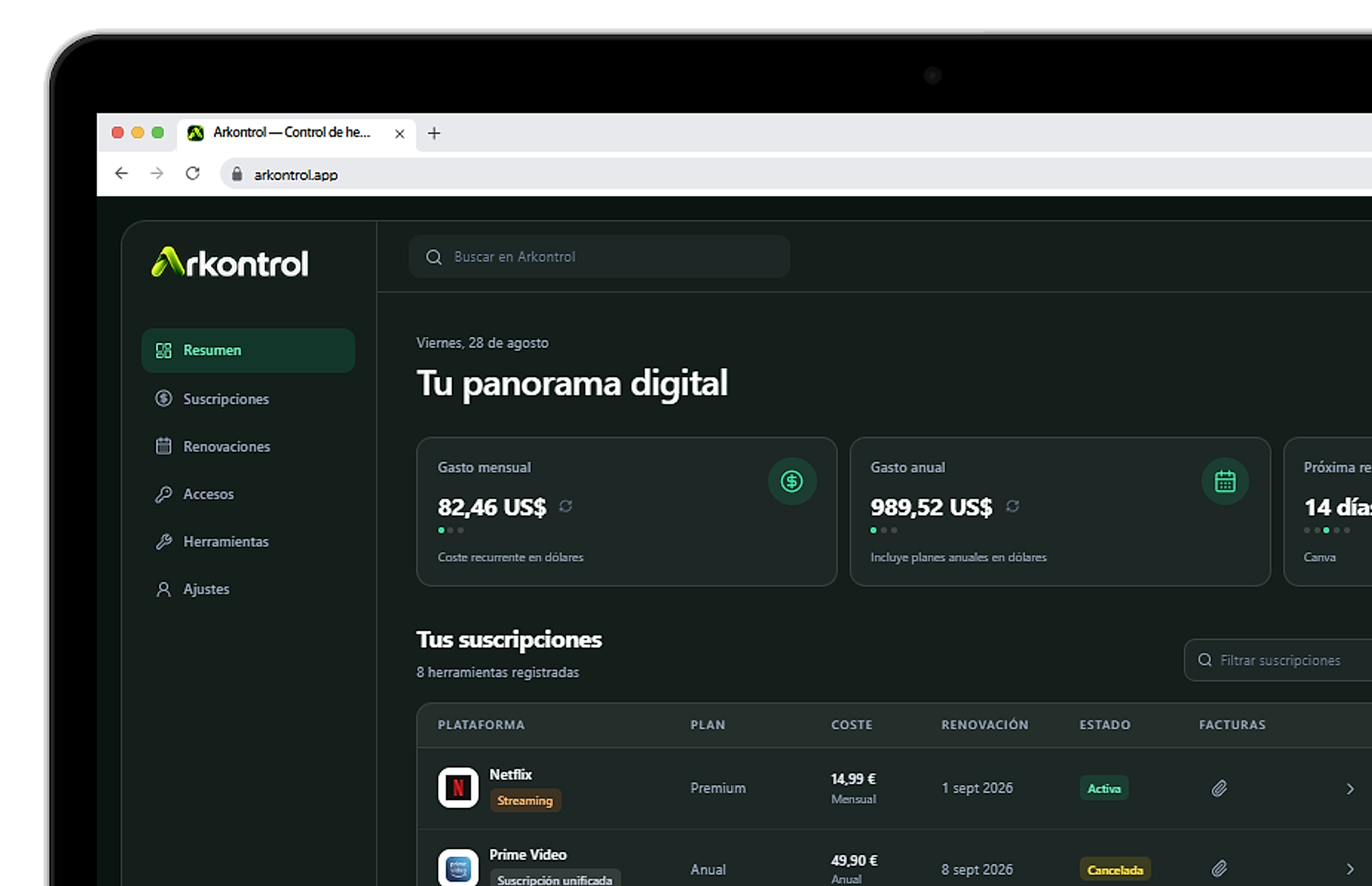Expand the Prime Video row chevron
This screenshot has width=1372, height=886.
click(1350, 869)
